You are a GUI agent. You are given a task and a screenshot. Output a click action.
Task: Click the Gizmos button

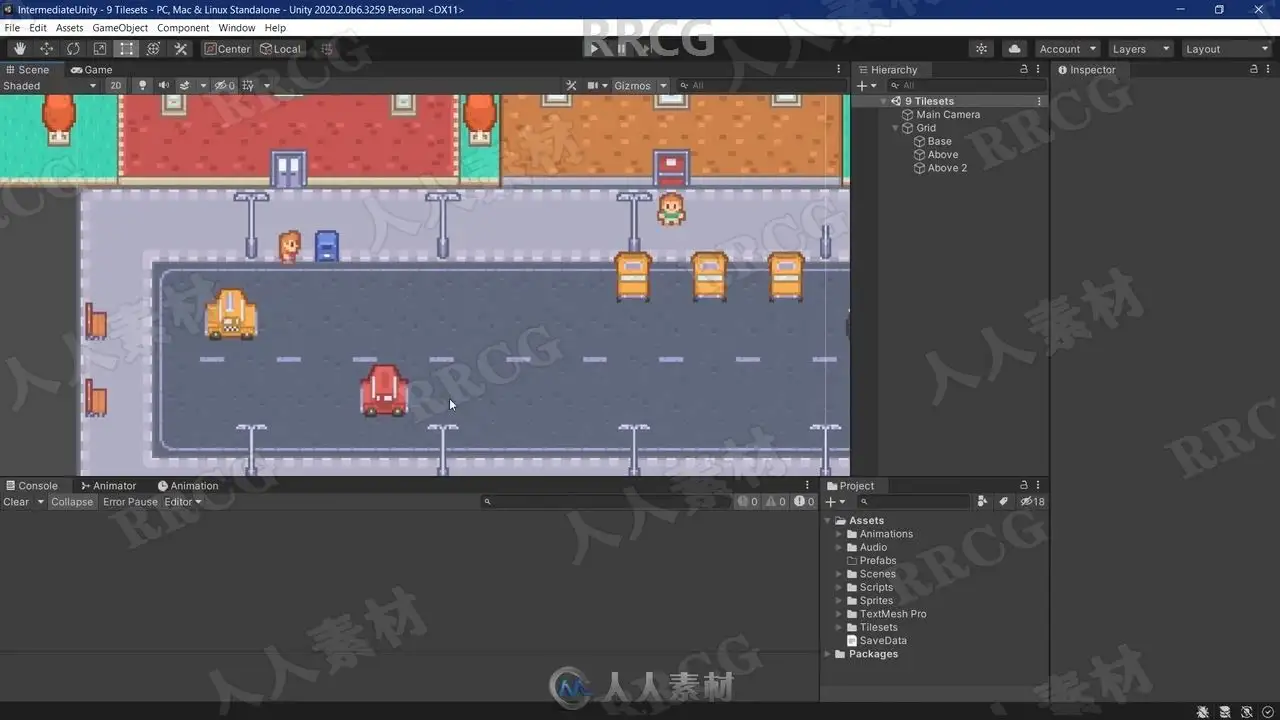coord(632,86)
